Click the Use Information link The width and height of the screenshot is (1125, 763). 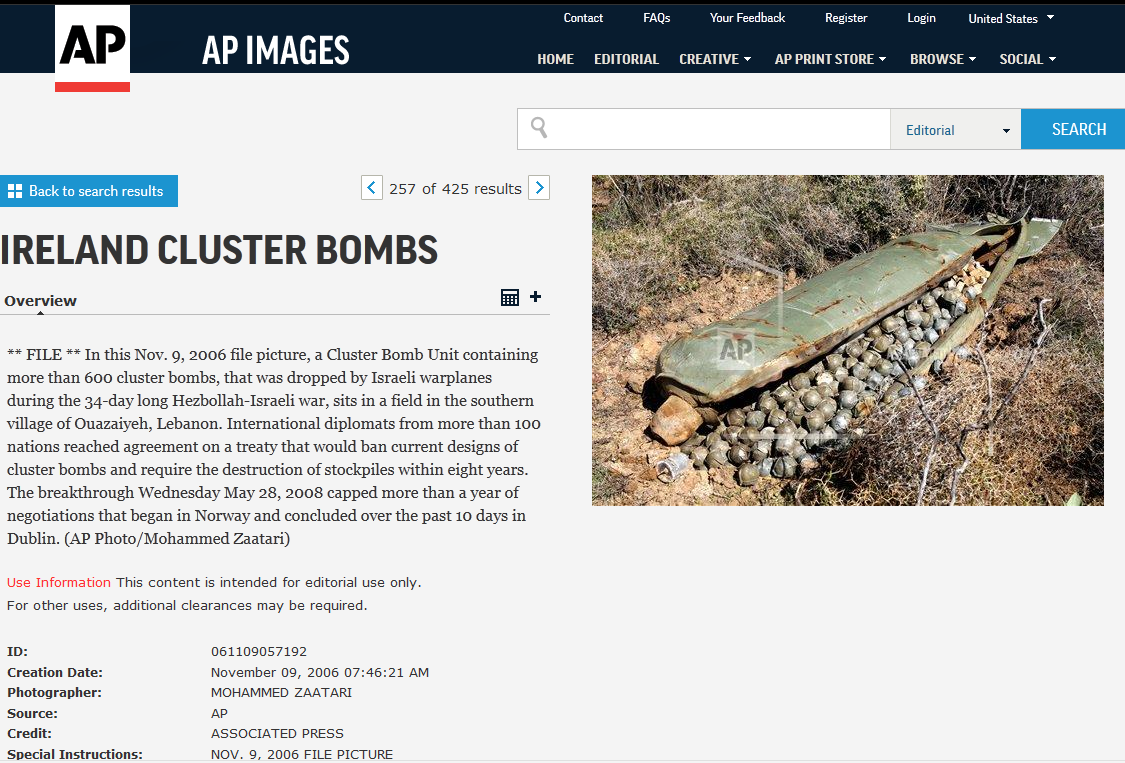59,582
